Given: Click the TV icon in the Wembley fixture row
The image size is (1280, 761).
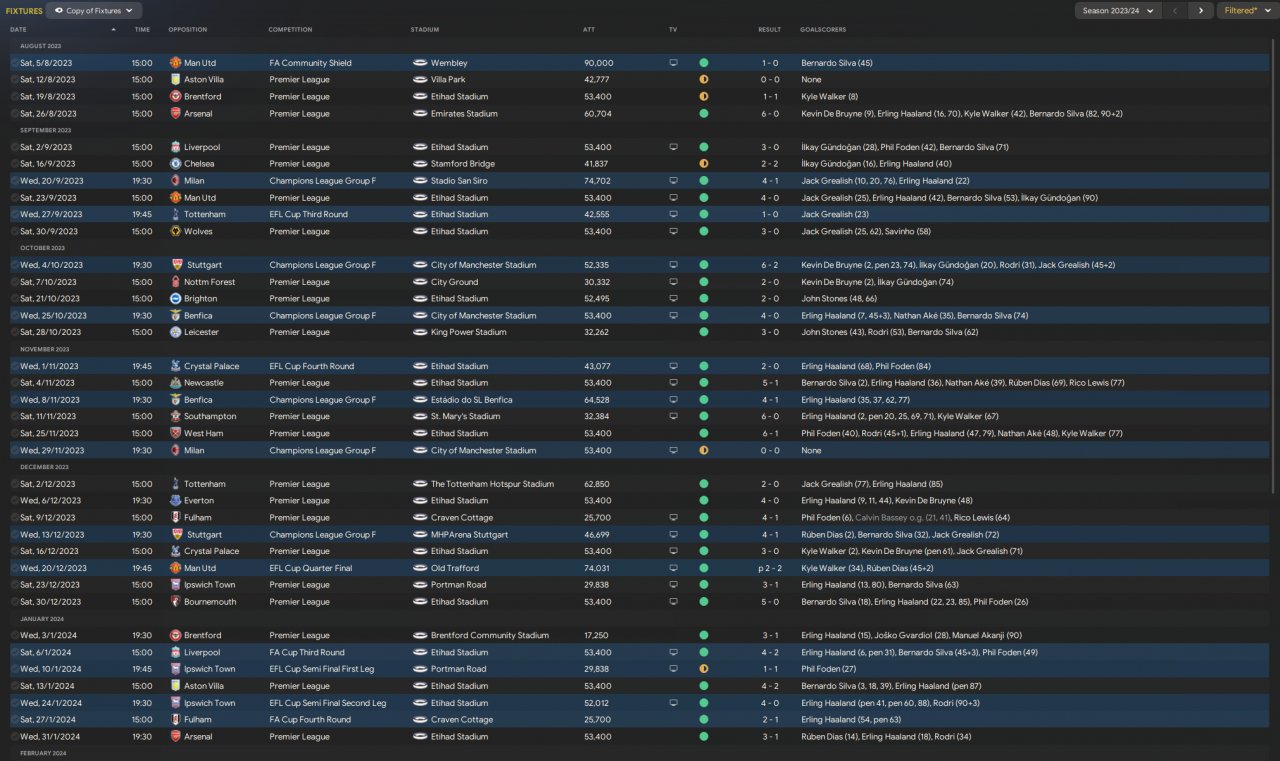Looking at the screenshot, I should [x=673, y=63].
